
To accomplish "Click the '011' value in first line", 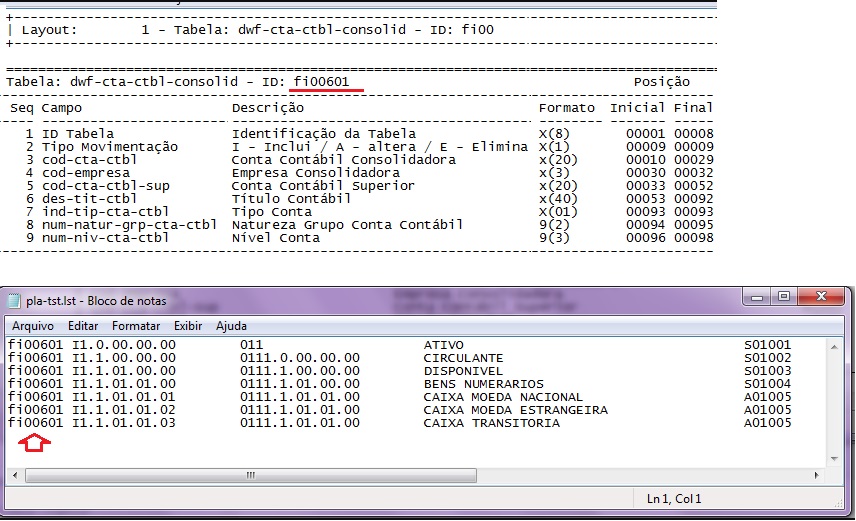I will click(x=251, y=345).
